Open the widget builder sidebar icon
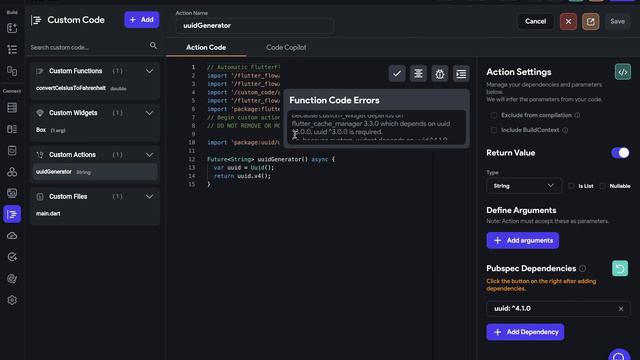The image size is (640, 360). click(12, 28)
